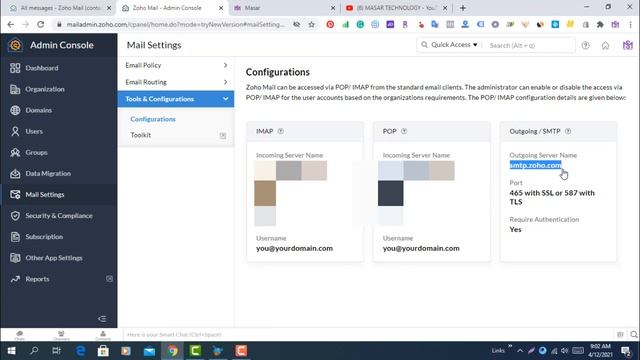Open the Mail app from taskbar
Screen dimensions: 640x360
(x=149, y=351)
